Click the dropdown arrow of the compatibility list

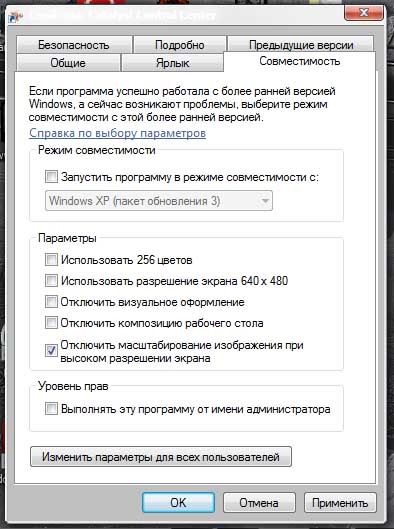[265, 201]
